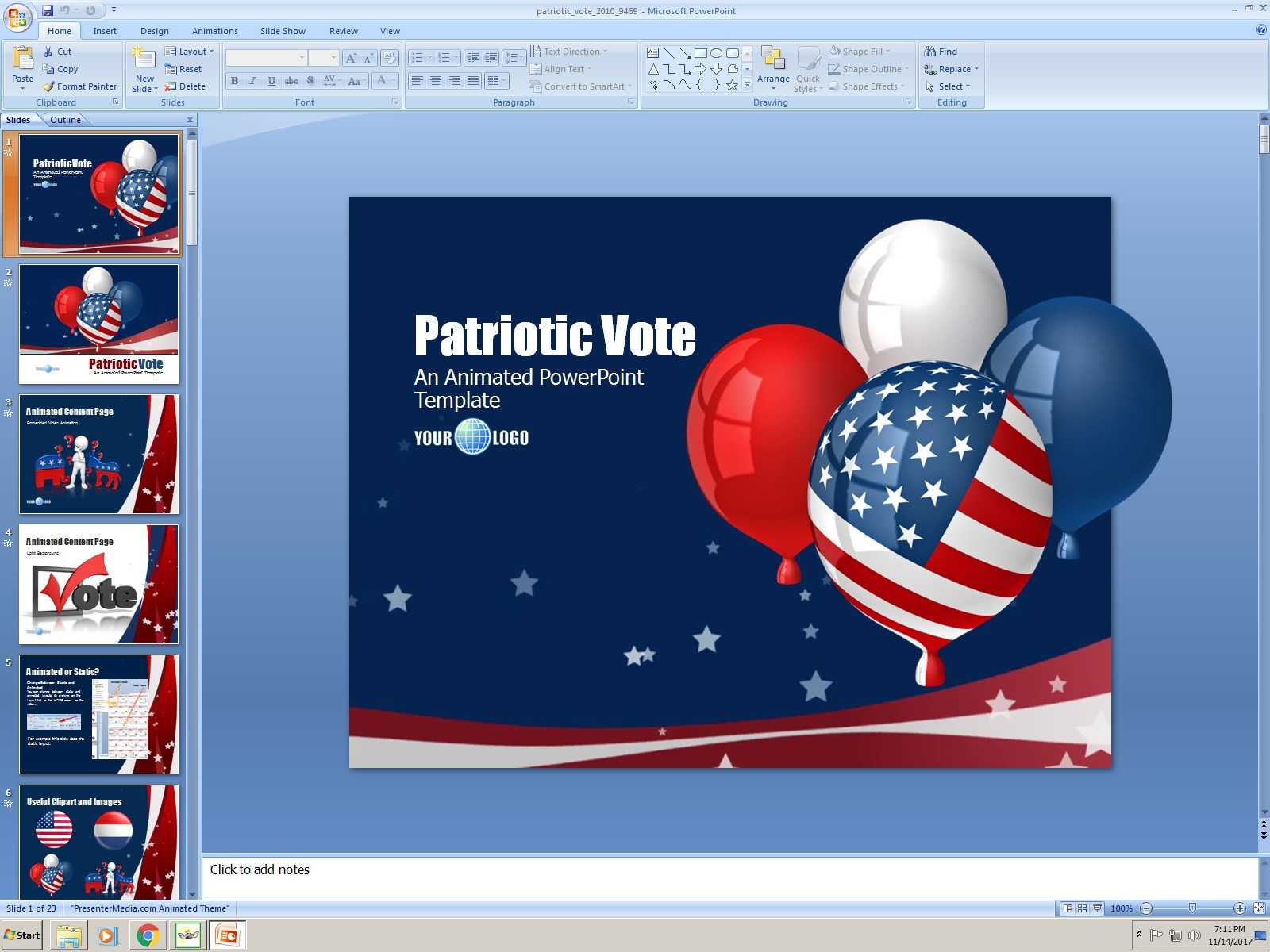Click the Arrange icon in Drawing group
The height and width of the screenshot is (952, 1270).
772,59
